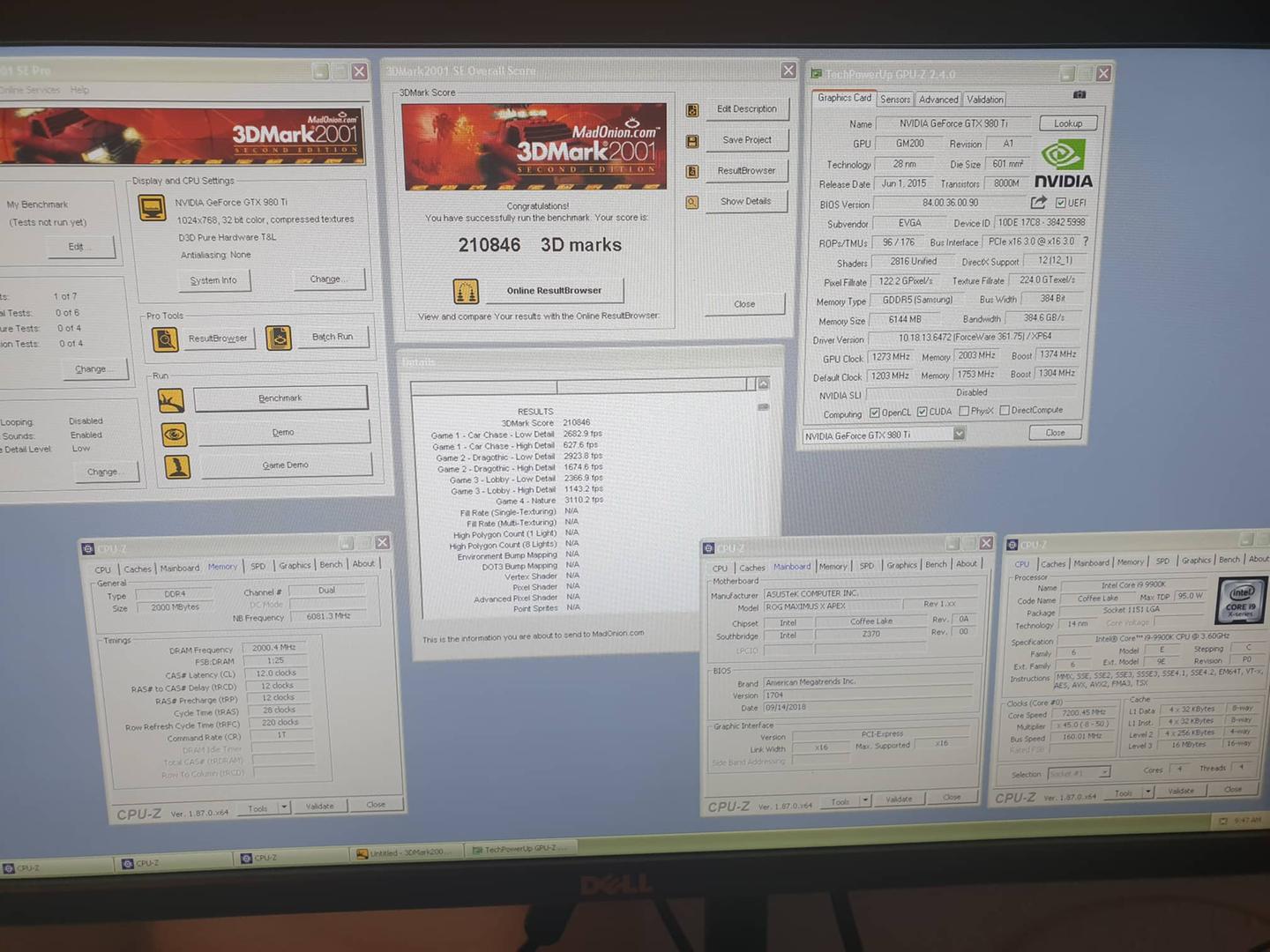Click the Benchmark runner icon

click(171, 400)
